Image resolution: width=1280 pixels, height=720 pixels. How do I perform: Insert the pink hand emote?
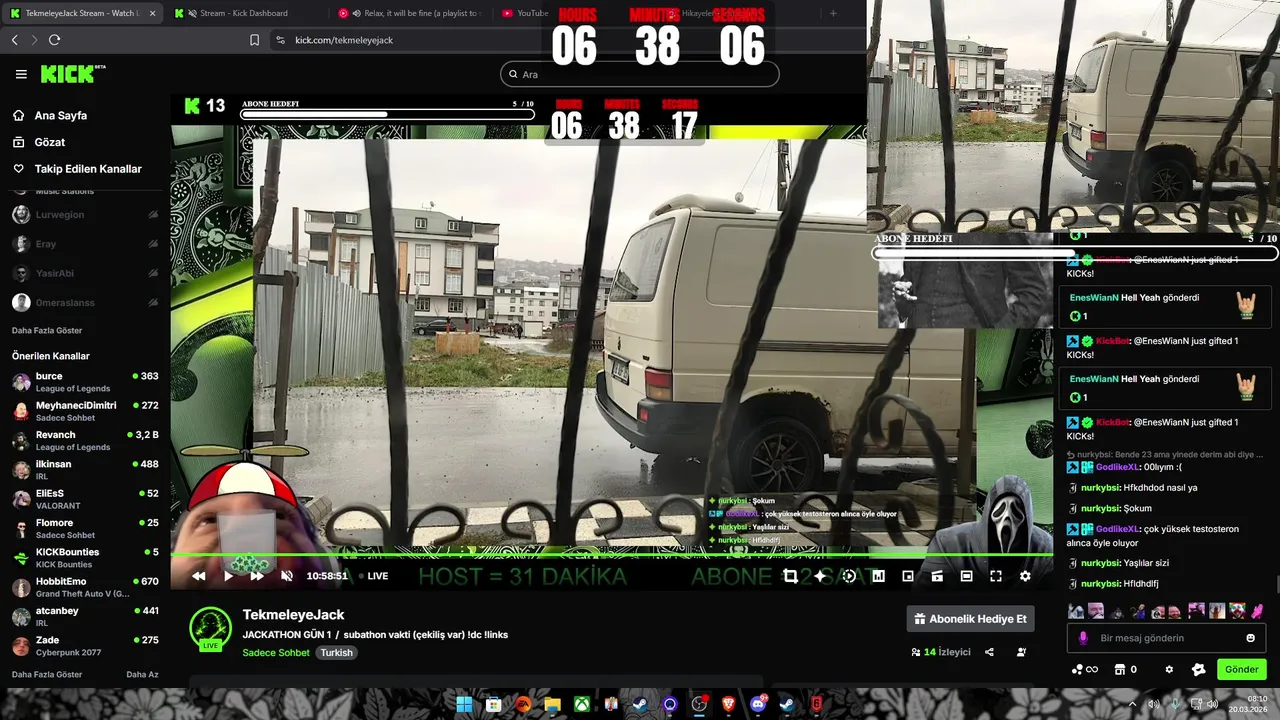coord(1258,611)
